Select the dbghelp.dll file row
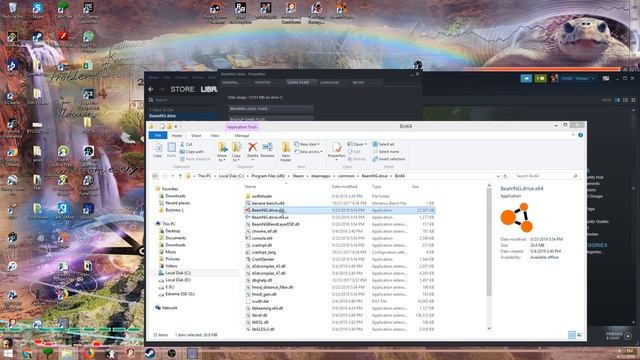The image size is (640, 360). pyautogui.click(x=340, y=280)
